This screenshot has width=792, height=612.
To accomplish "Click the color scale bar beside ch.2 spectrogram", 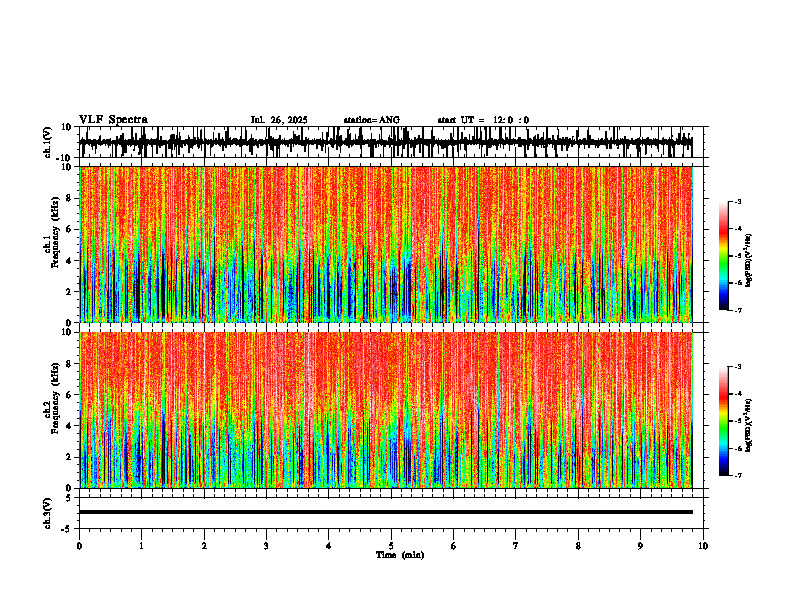I will point(724,421).
